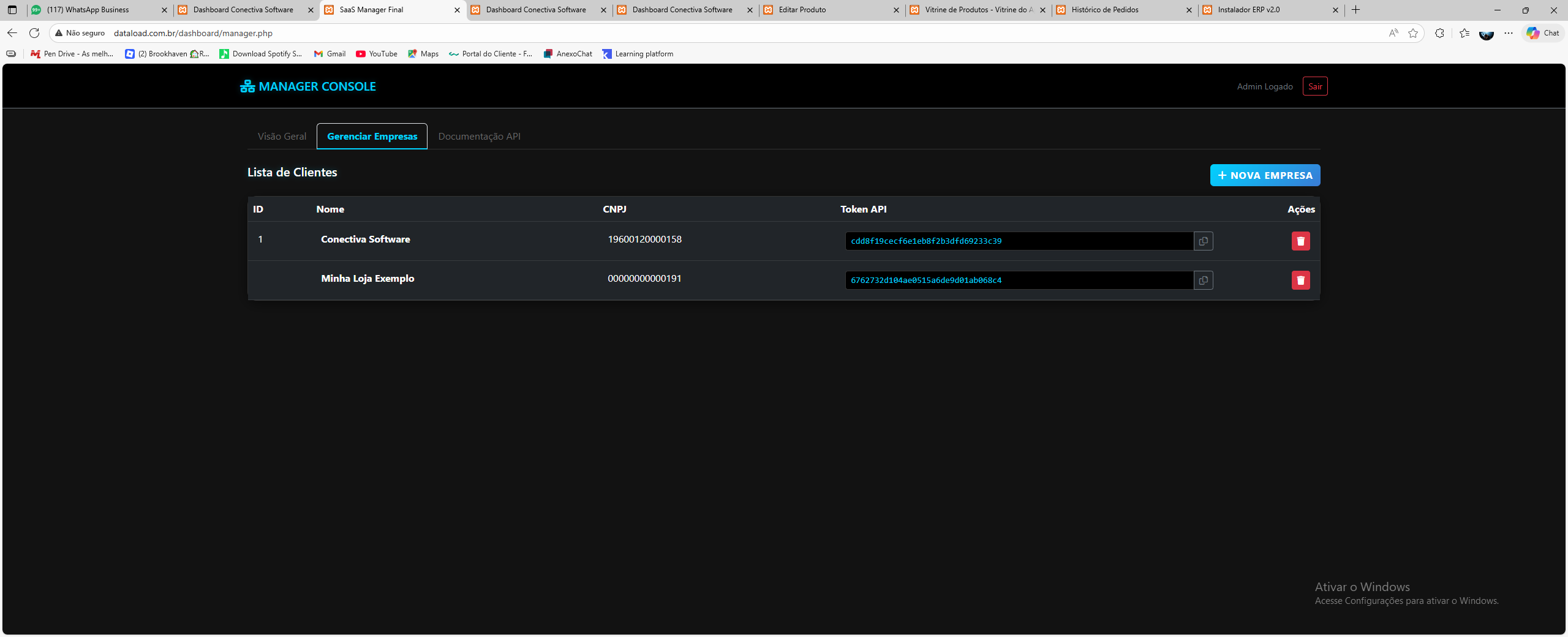Open the Documentação API tab
This screenshot has width=1568, height=637.
click(x=479, y=137)
